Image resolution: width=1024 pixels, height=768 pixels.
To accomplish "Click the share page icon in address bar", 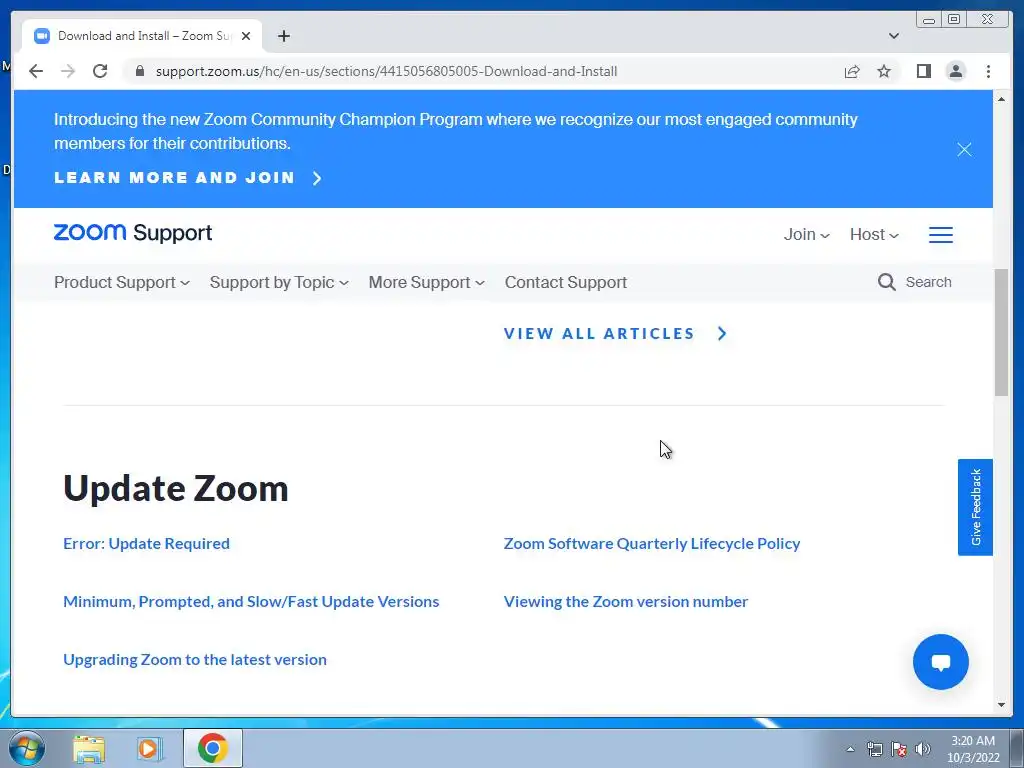I will [852, 71].
